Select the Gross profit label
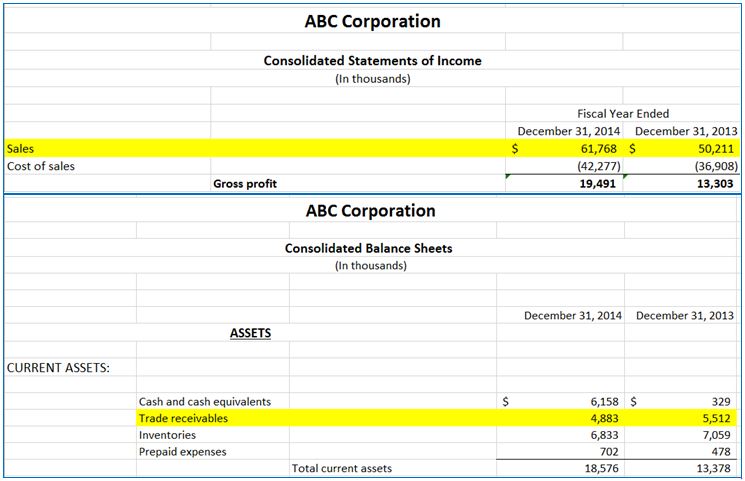 coord(245,184)
